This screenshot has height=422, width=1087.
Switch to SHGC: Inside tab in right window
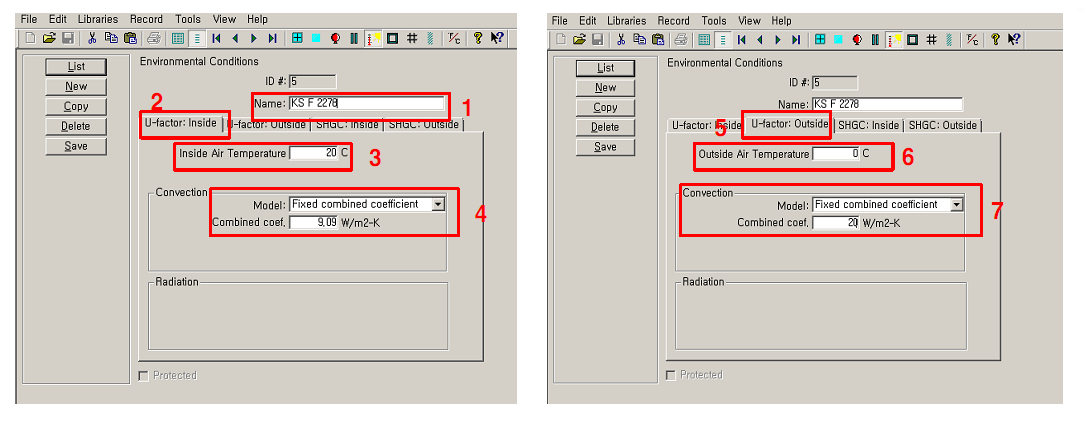pos(867,125)
